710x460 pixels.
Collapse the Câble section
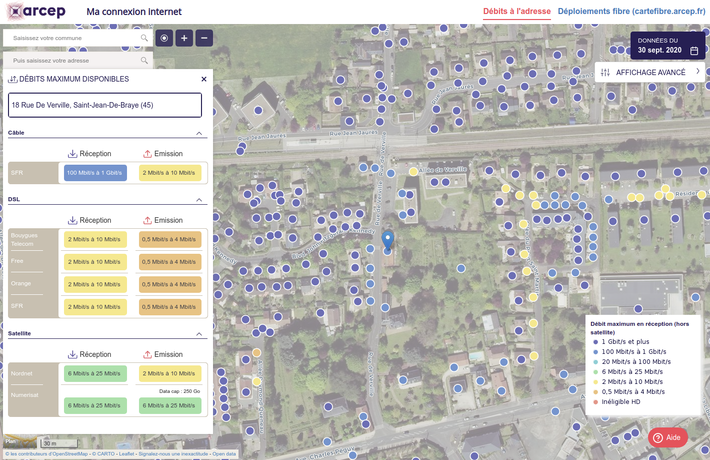(x=199, y=133)
